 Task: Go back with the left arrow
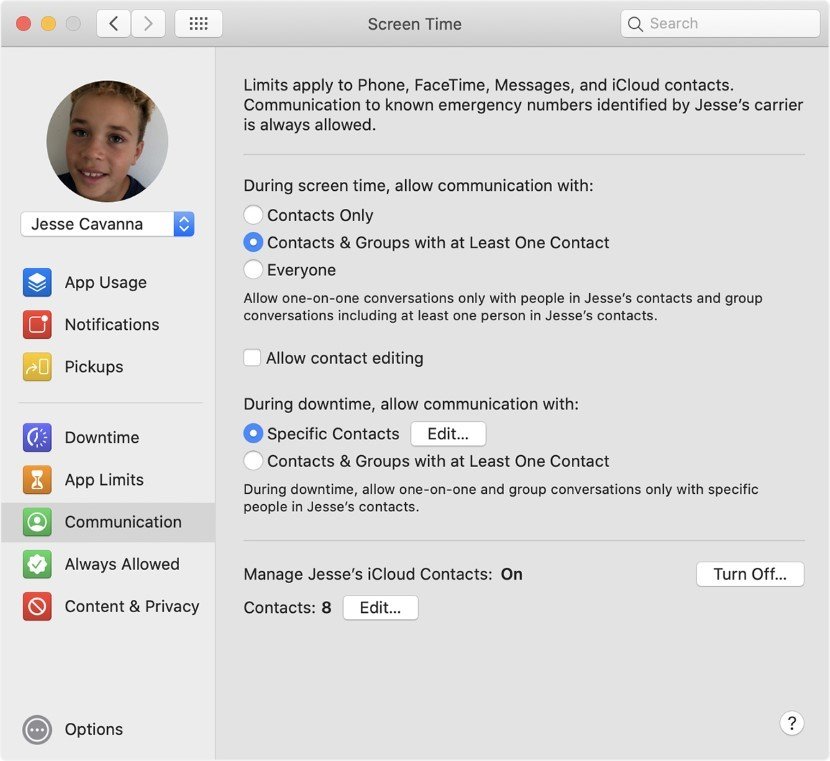pyautogui.click(x=113, y=24)
